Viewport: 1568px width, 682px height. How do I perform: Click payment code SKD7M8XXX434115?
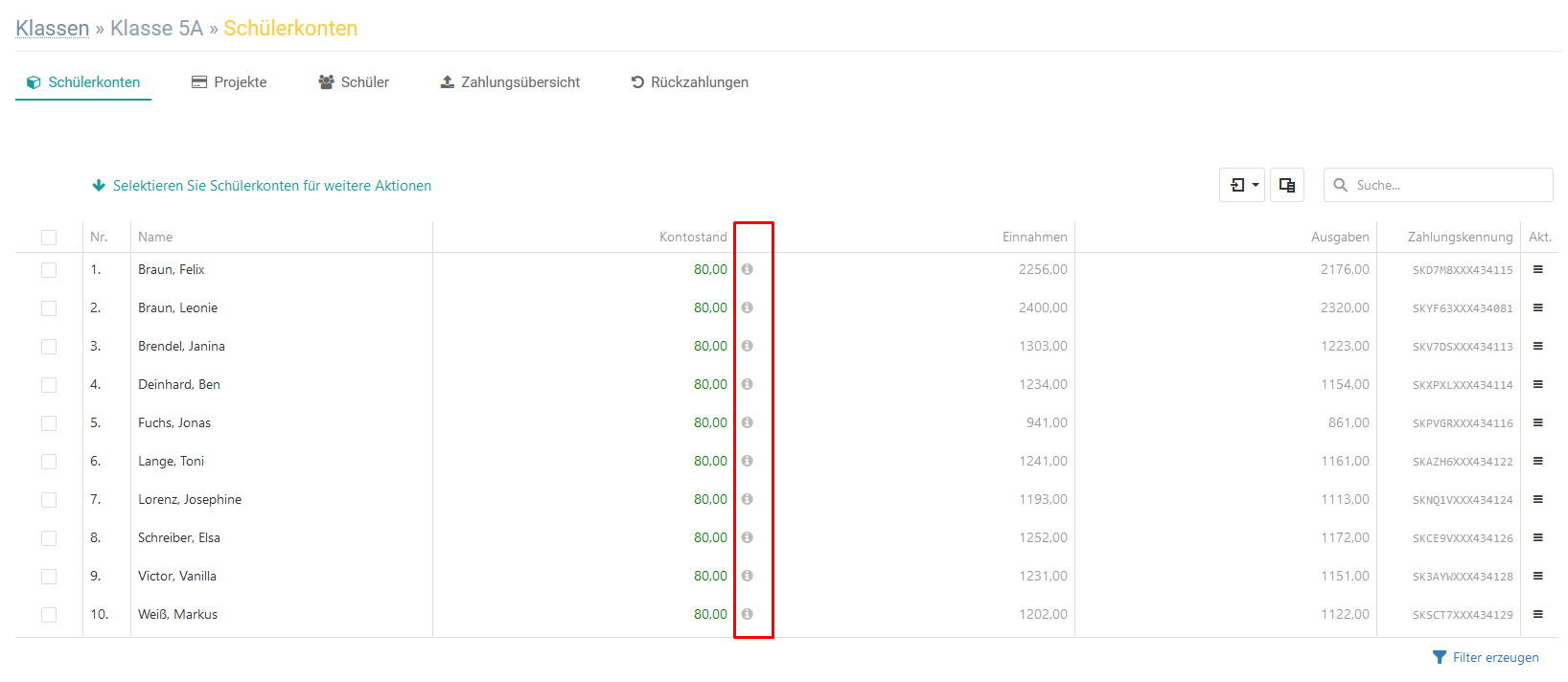point(1463,270)
